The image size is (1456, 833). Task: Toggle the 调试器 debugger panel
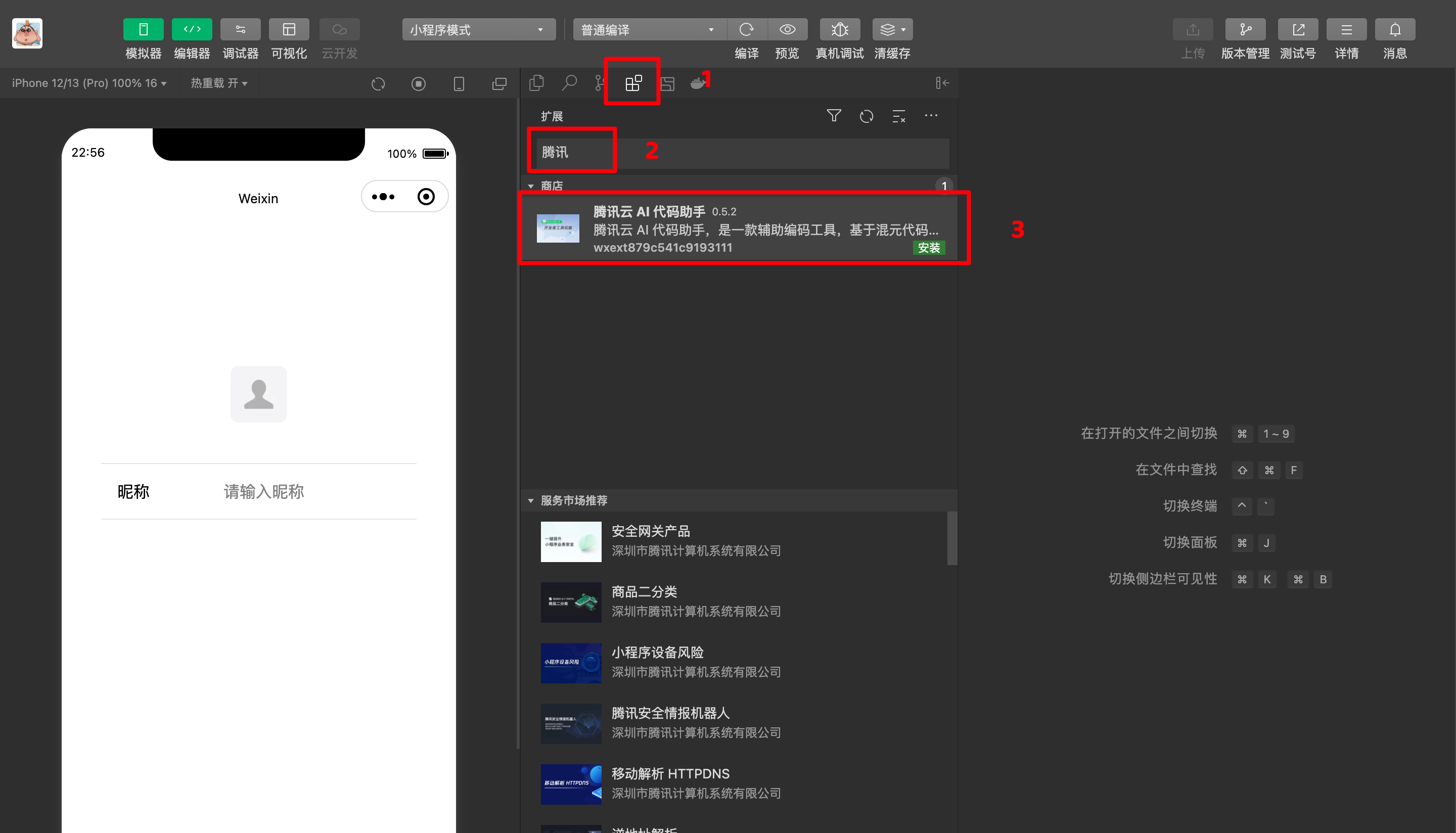point(240,30)
